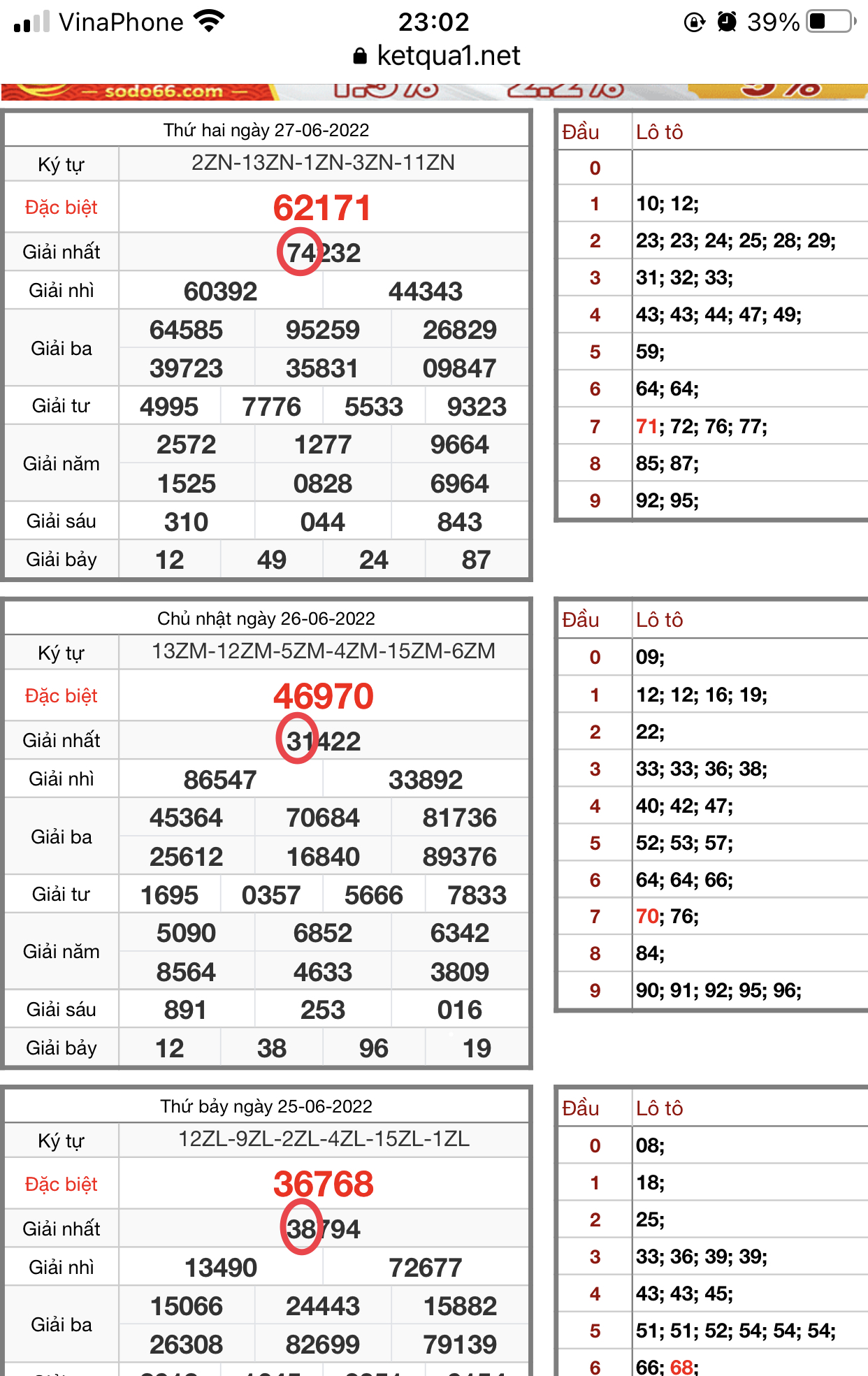Select seventh prize number 49
Viewport: 868px width, 1376px height.
click(272, 560)
